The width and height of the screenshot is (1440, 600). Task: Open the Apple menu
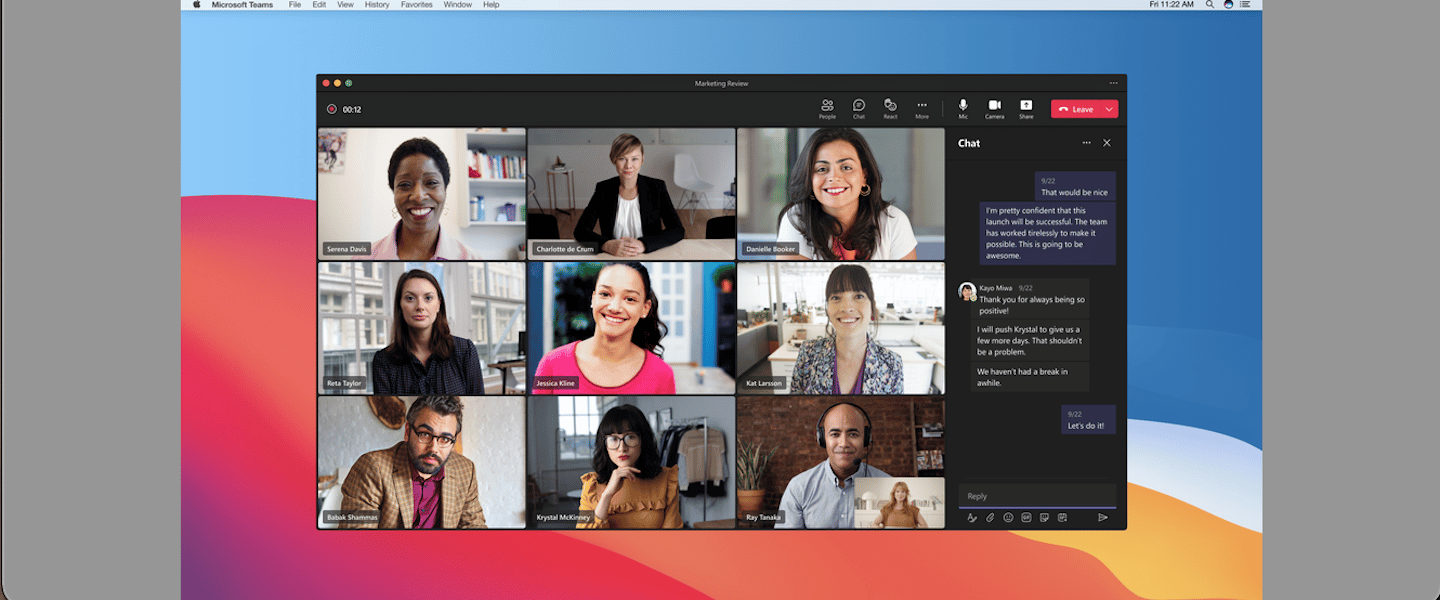[x=196, y=5]
